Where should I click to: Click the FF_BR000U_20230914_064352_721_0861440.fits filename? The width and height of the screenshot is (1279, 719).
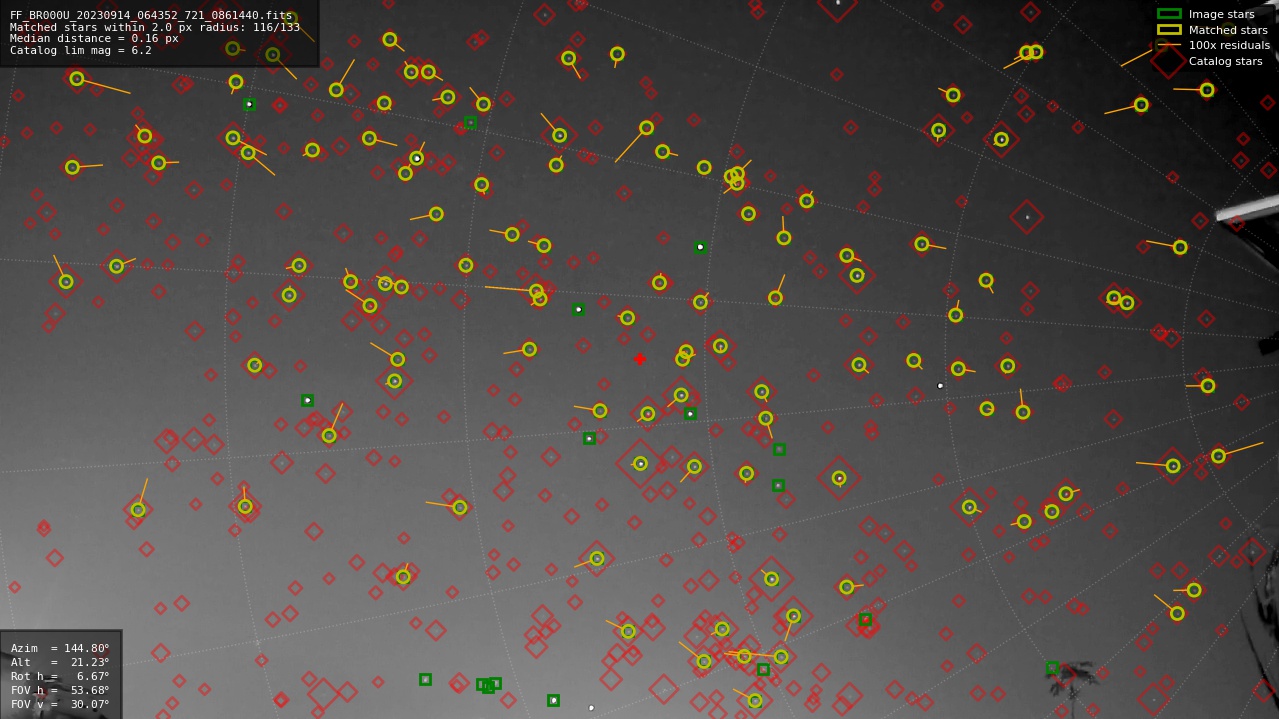tap(151, 16)
